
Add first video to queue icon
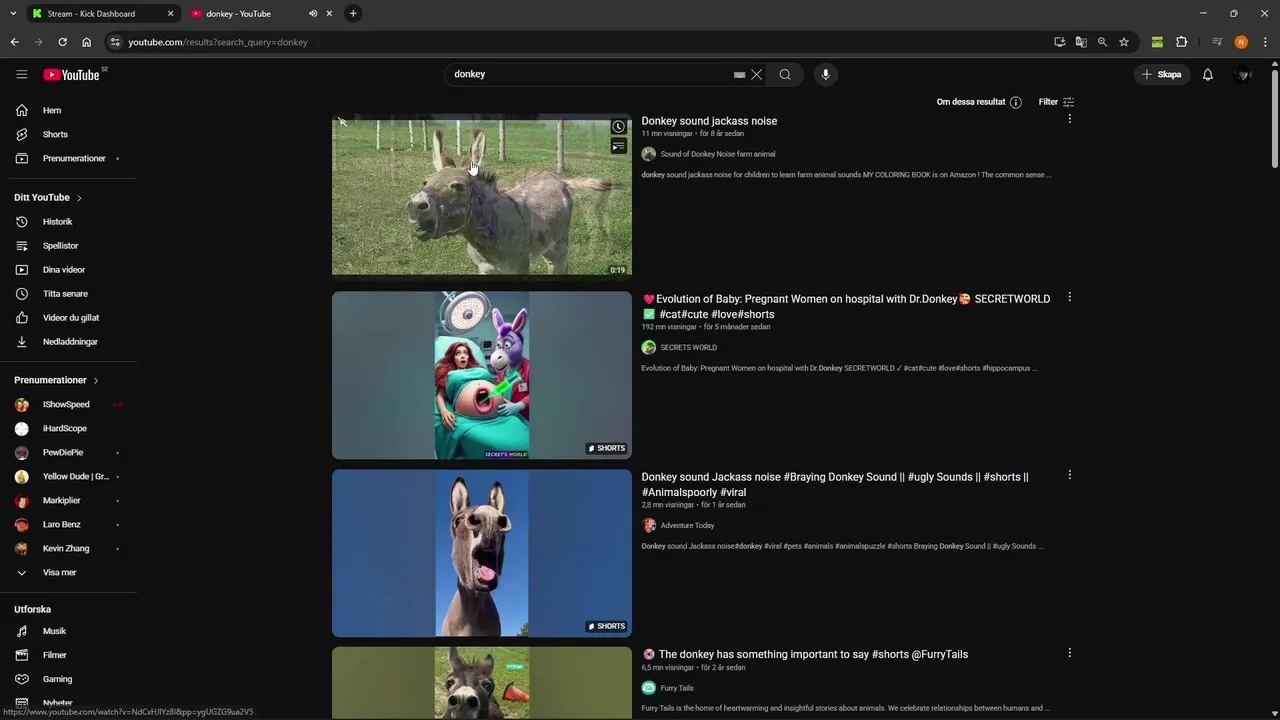(618, 146)
